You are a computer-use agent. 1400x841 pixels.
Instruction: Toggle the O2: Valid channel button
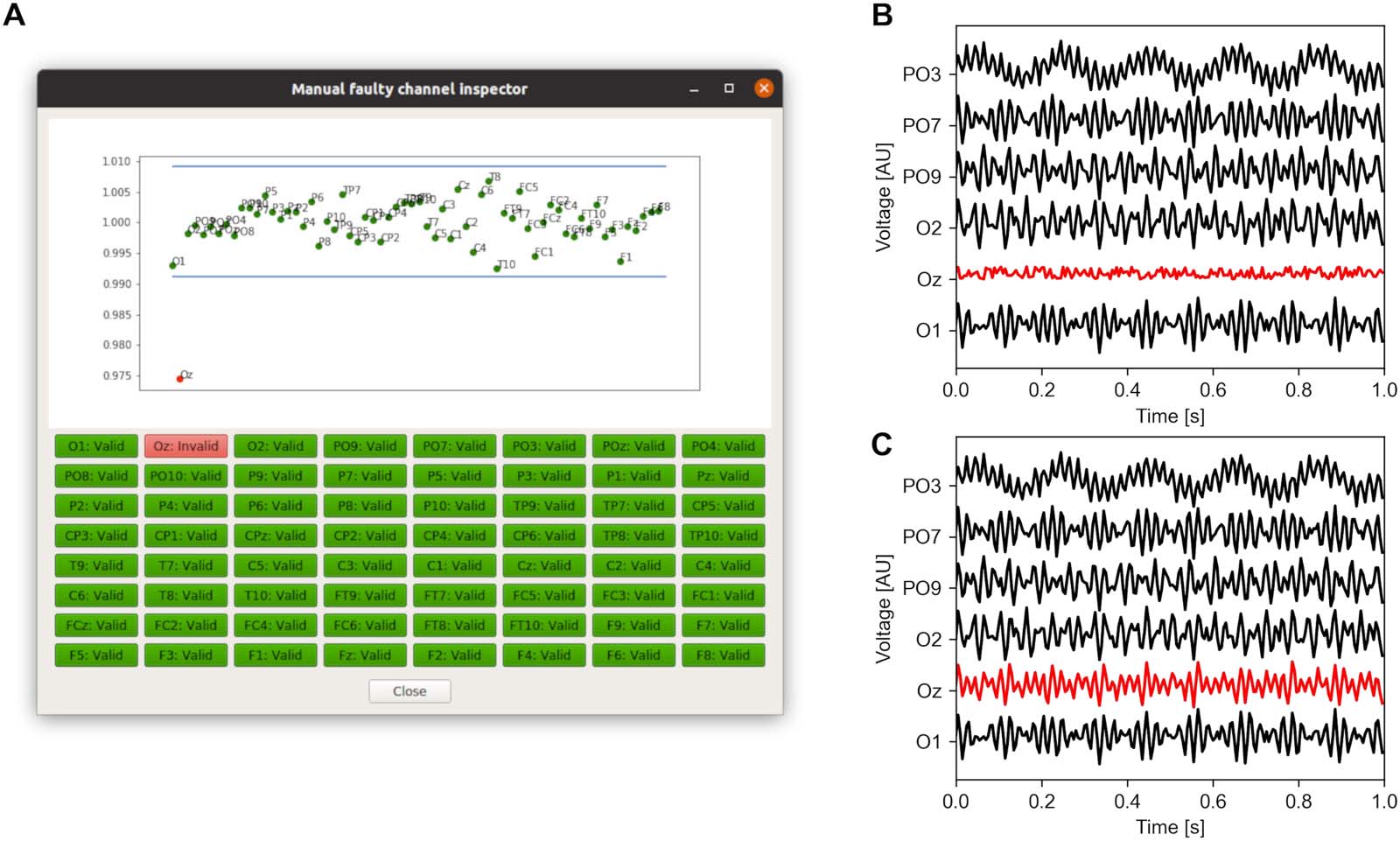(x=276, y=446)
